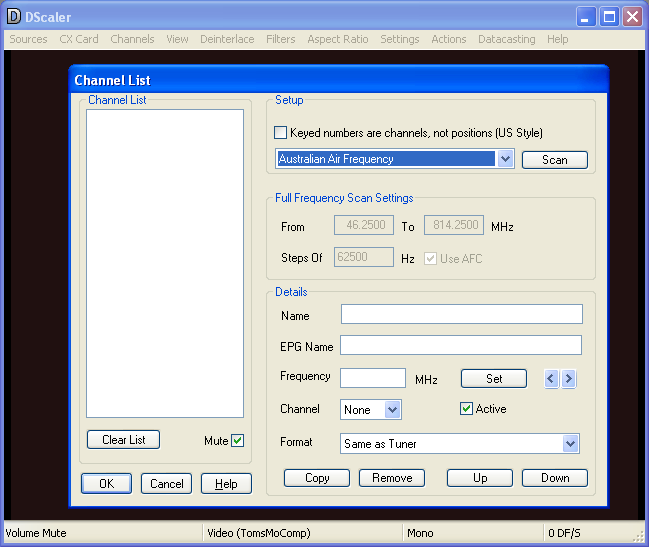Open the Aspect Ratio menu

337,39
